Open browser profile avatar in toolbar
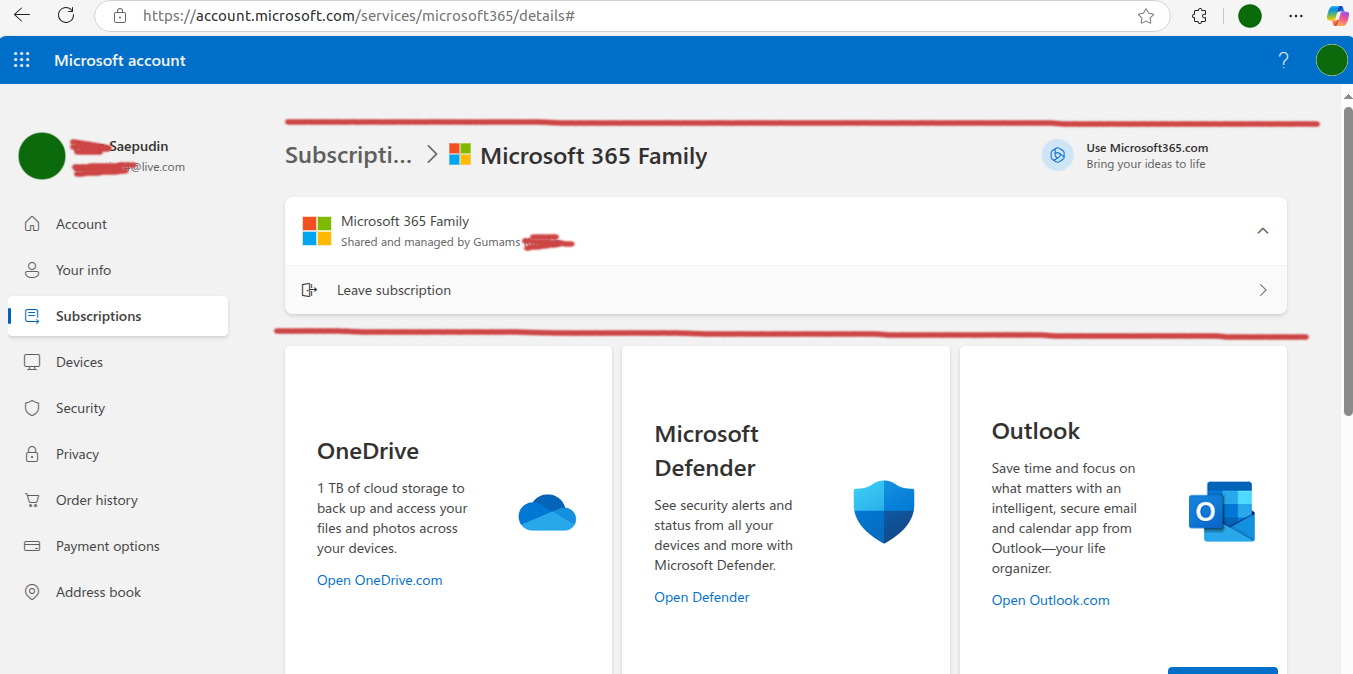Viewport: 1353px width, 674px height. [1250, 16]
